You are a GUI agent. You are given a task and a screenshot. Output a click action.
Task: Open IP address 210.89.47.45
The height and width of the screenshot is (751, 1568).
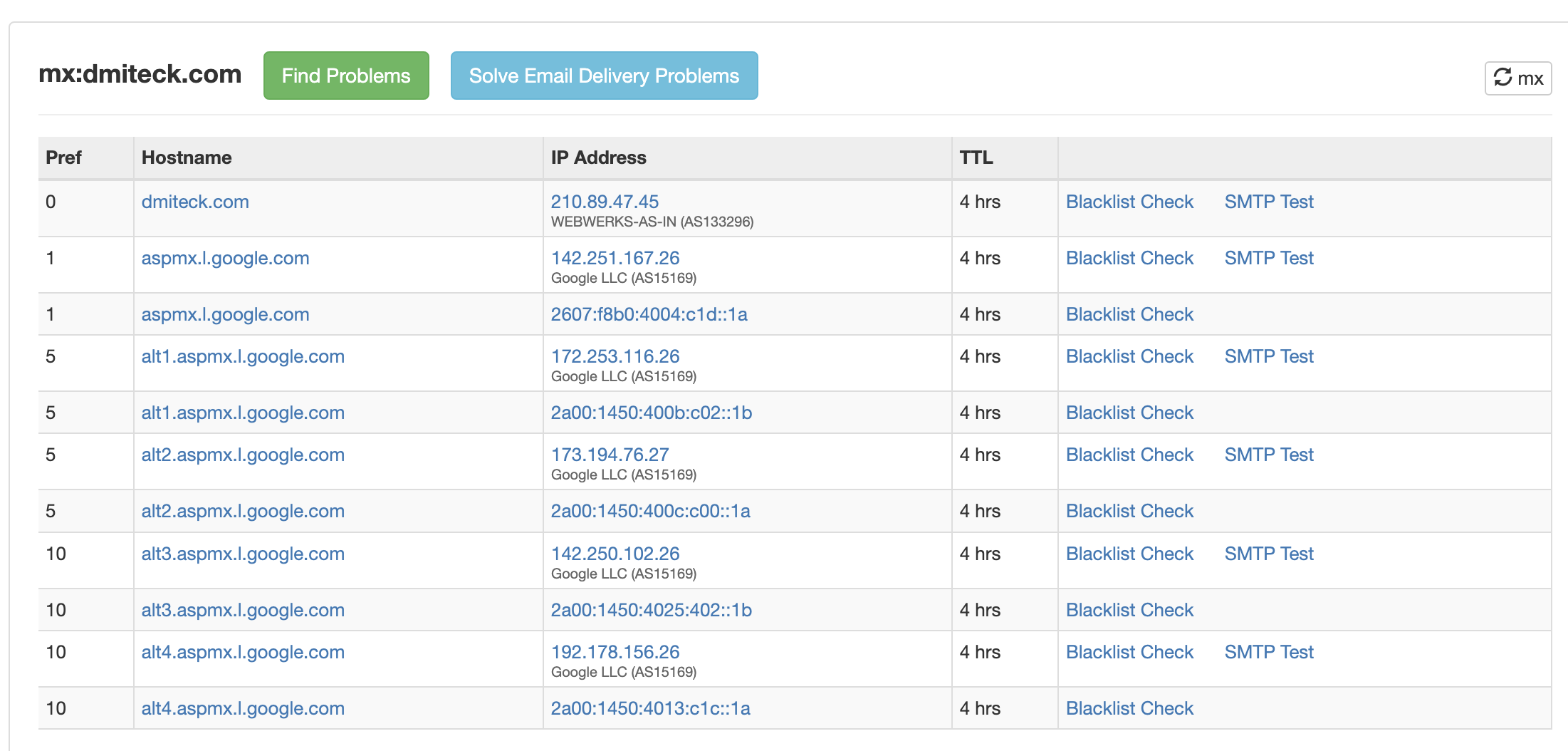pyautogui.click(x=605, y=202)
